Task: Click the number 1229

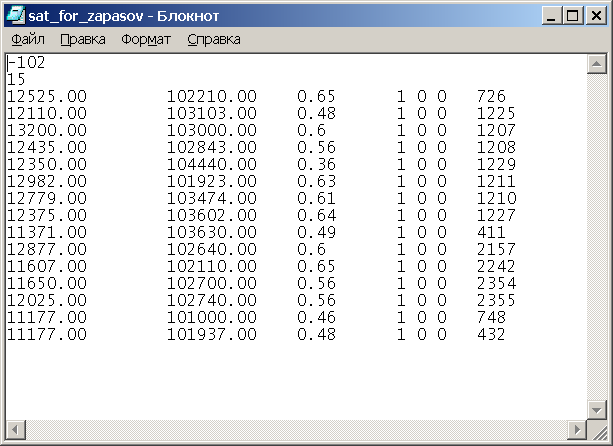Action: click(x=496, y=165)
